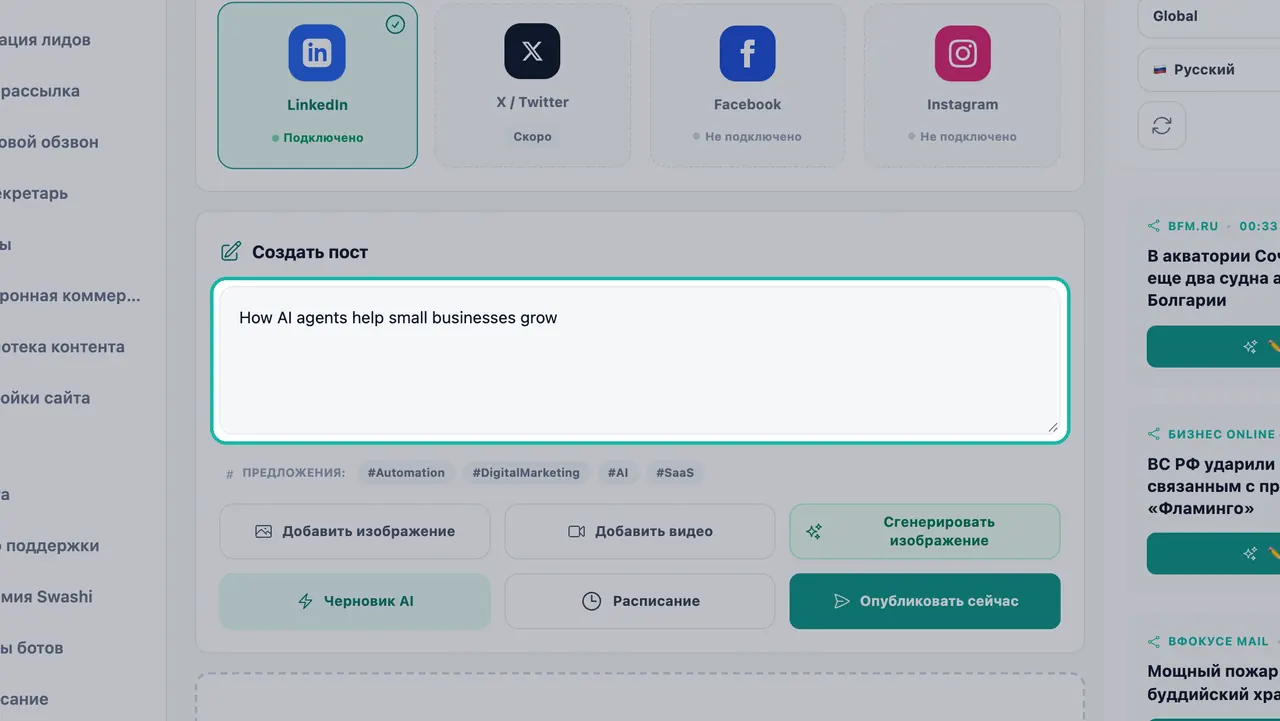
Task: Toggle the LinkedIn selected checkmark
Action: pos(395,24)
